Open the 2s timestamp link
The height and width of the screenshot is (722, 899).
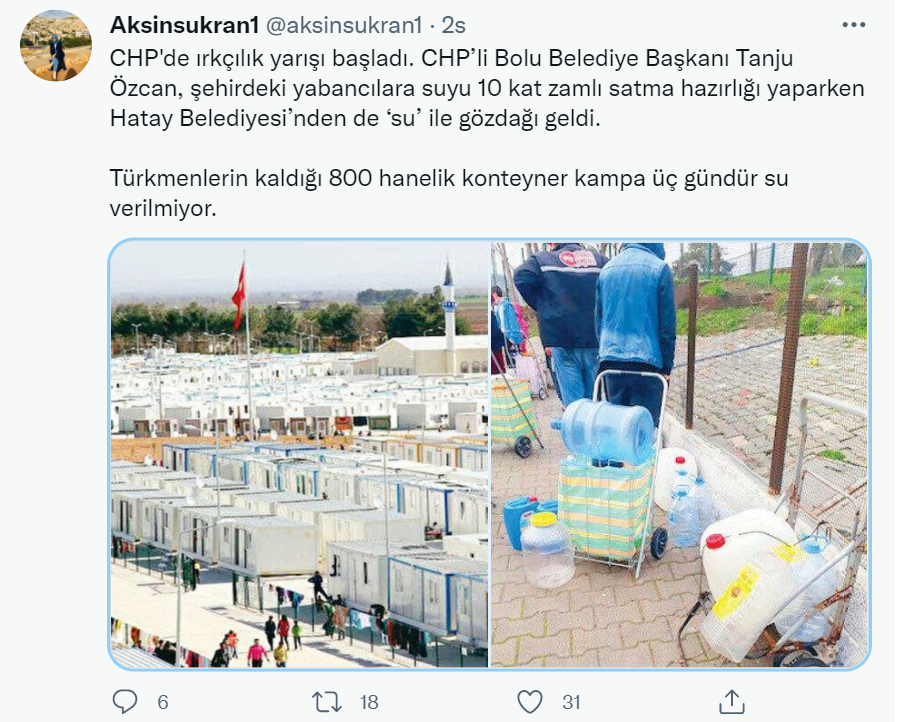[x=454, y=25]
